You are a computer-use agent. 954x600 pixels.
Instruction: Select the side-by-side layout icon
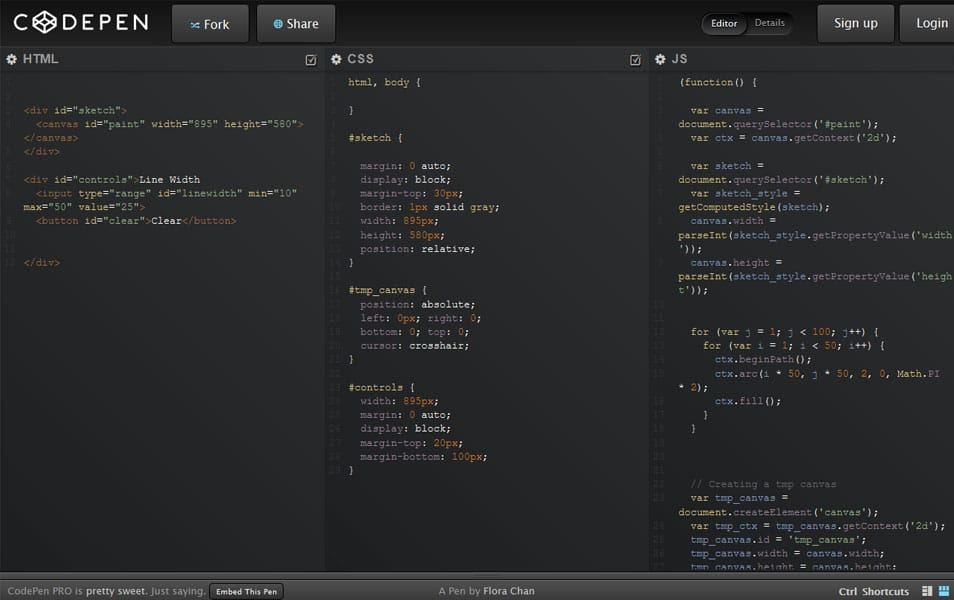pyautogui.click(x=927, y=590)
